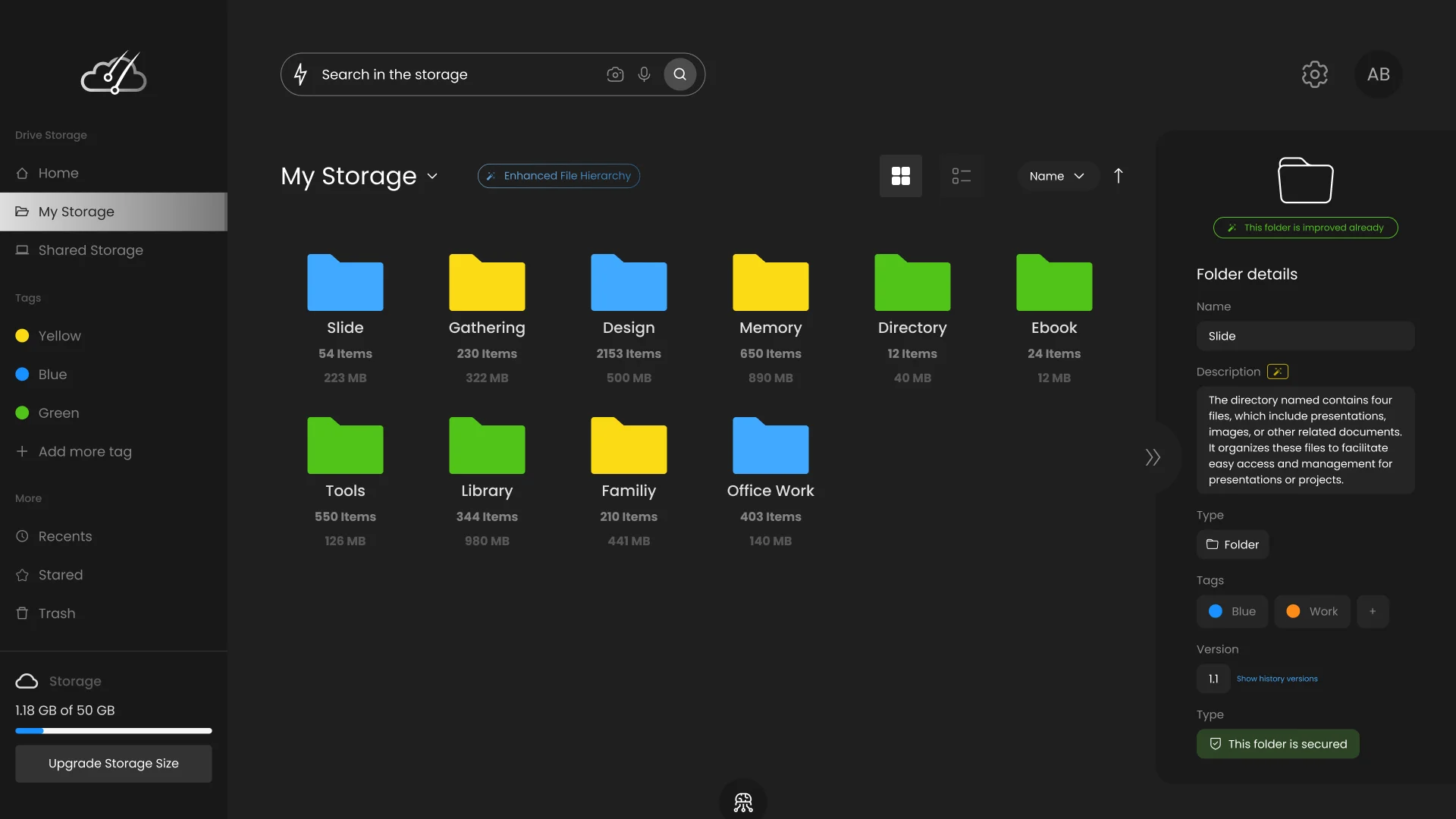The width and height of the screenshot is (1456, 819).
Task: Click '980 MB' under Library
Action: click(487, 541)
